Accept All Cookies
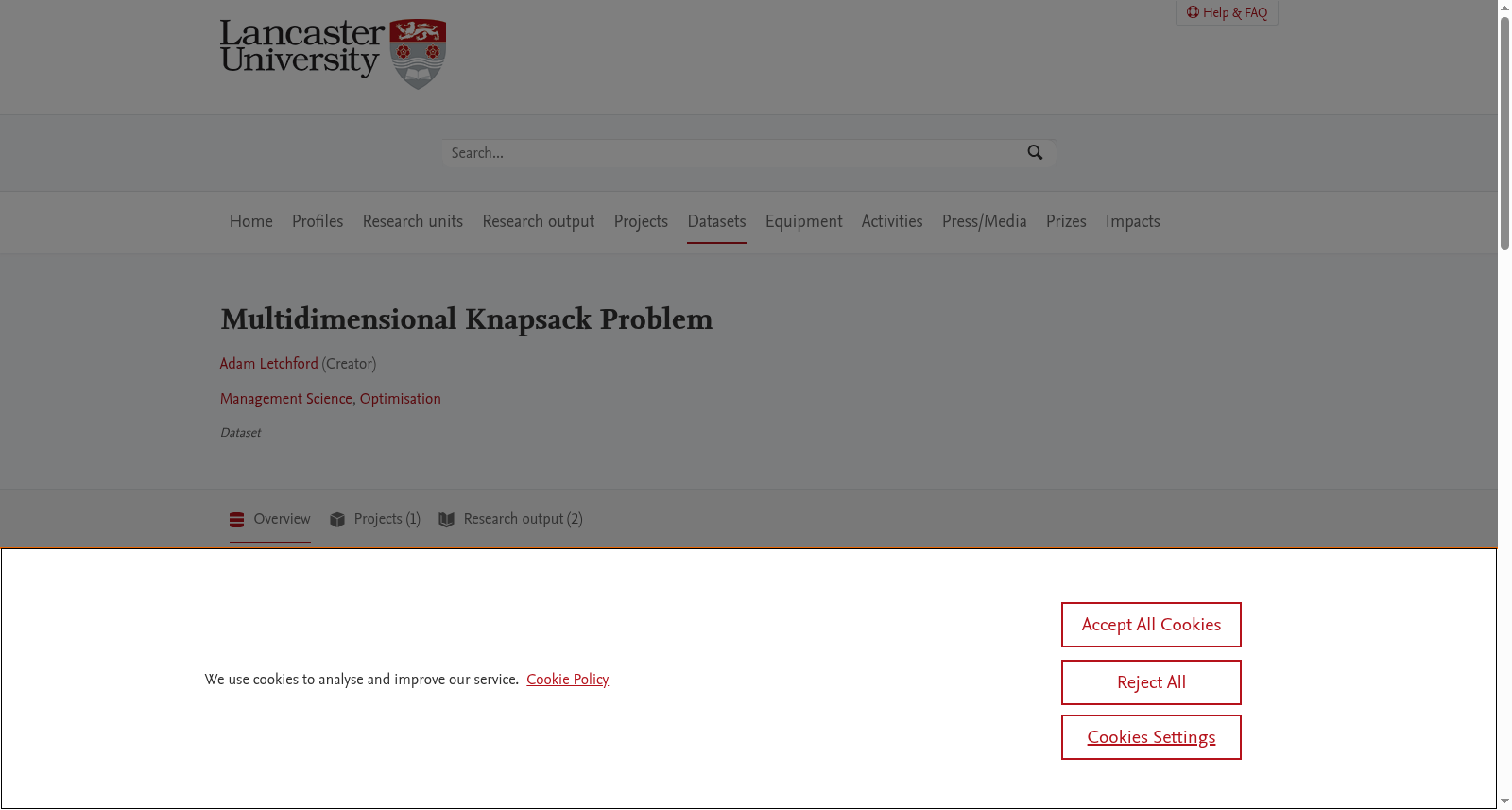The width and height of the screenshot is (1512, 810). click(x=1151, y=625)
